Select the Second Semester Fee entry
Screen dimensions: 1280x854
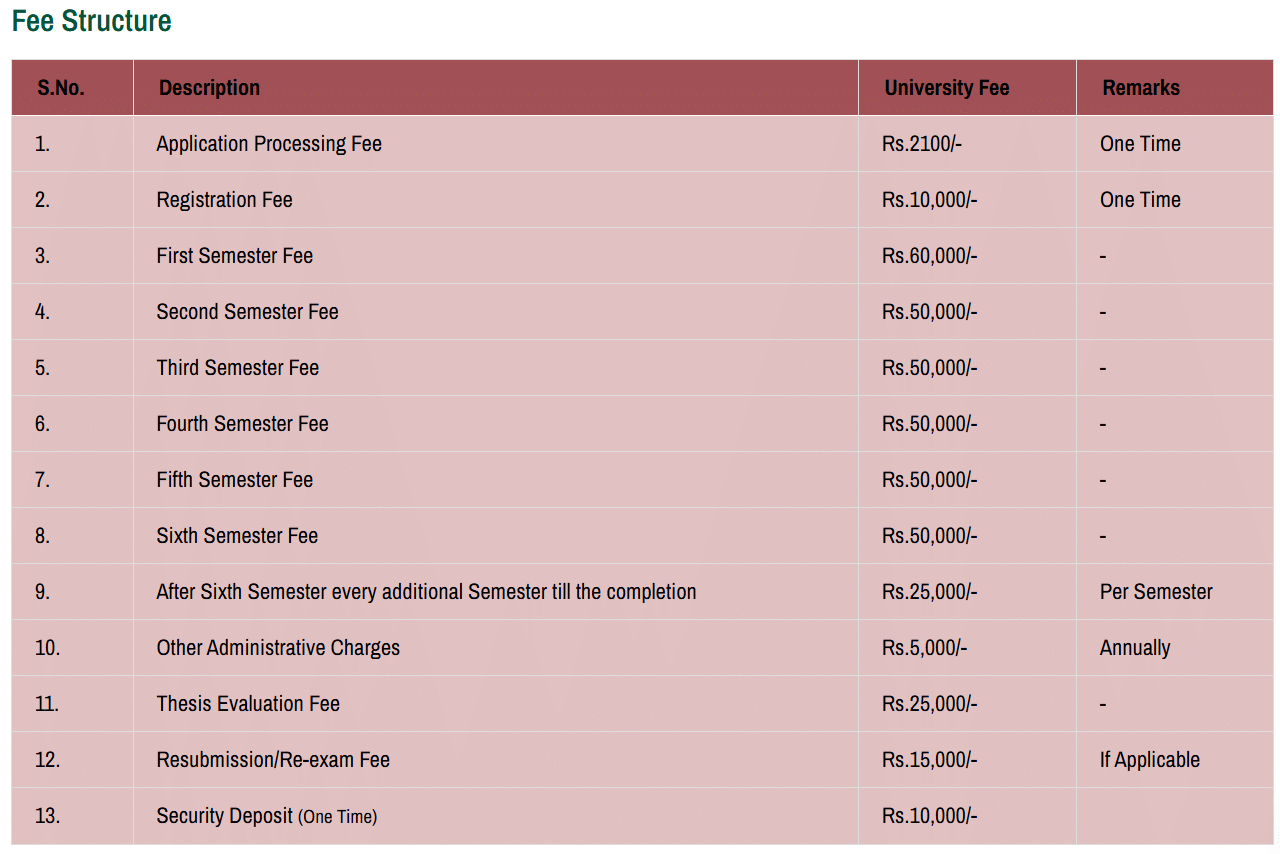tap(247, 312)
